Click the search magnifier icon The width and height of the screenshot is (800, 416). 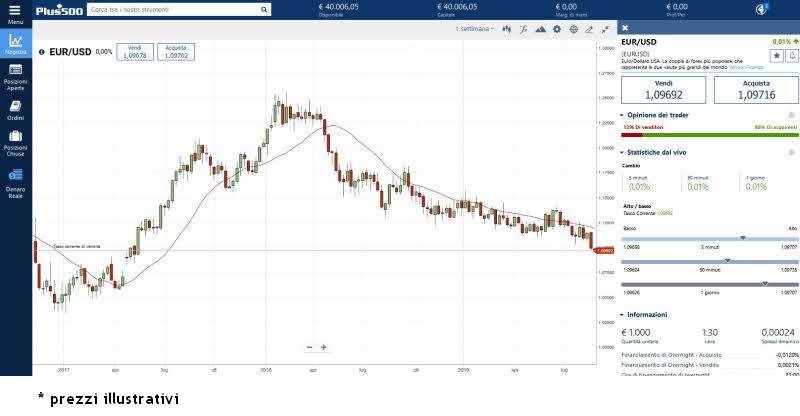(x=264, y=9)
